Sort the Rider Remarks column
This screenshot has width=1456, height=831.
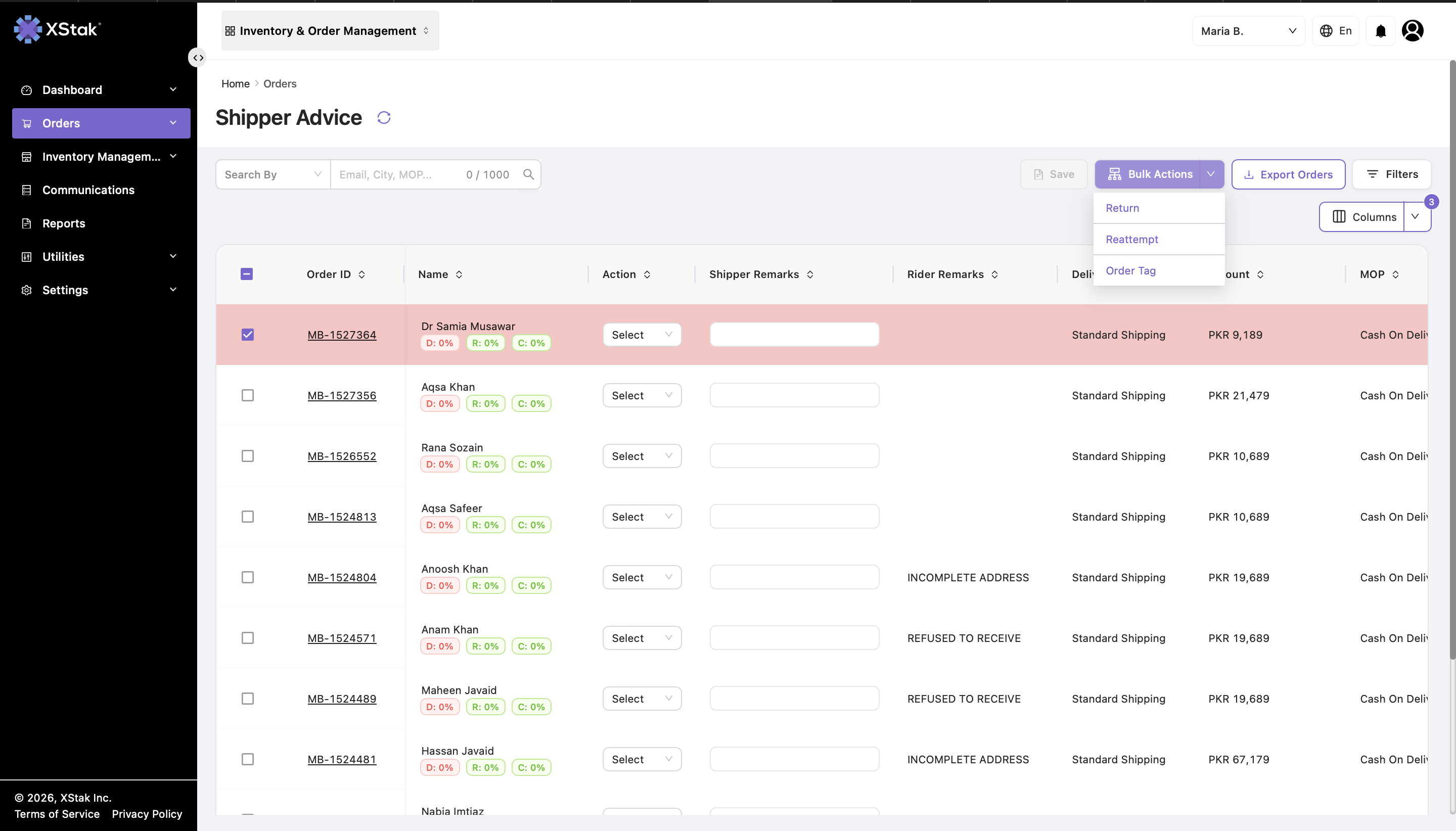pyautogui.click(x=995, y=274)
